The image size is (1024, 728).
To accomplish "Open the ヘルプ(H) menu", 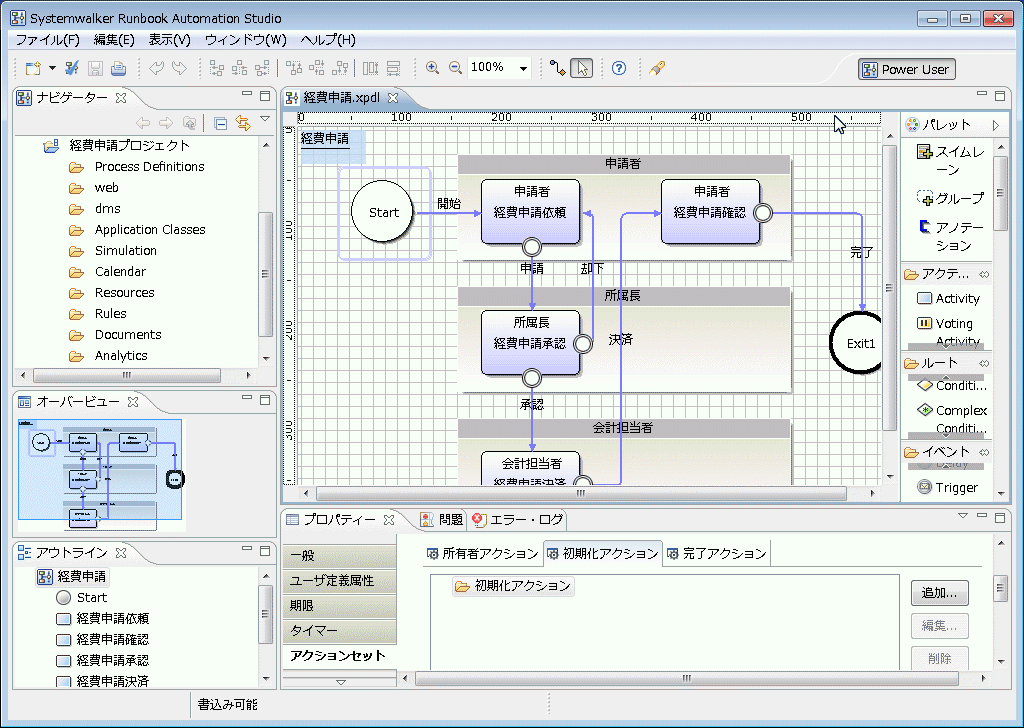I will (x=328, y=40).
